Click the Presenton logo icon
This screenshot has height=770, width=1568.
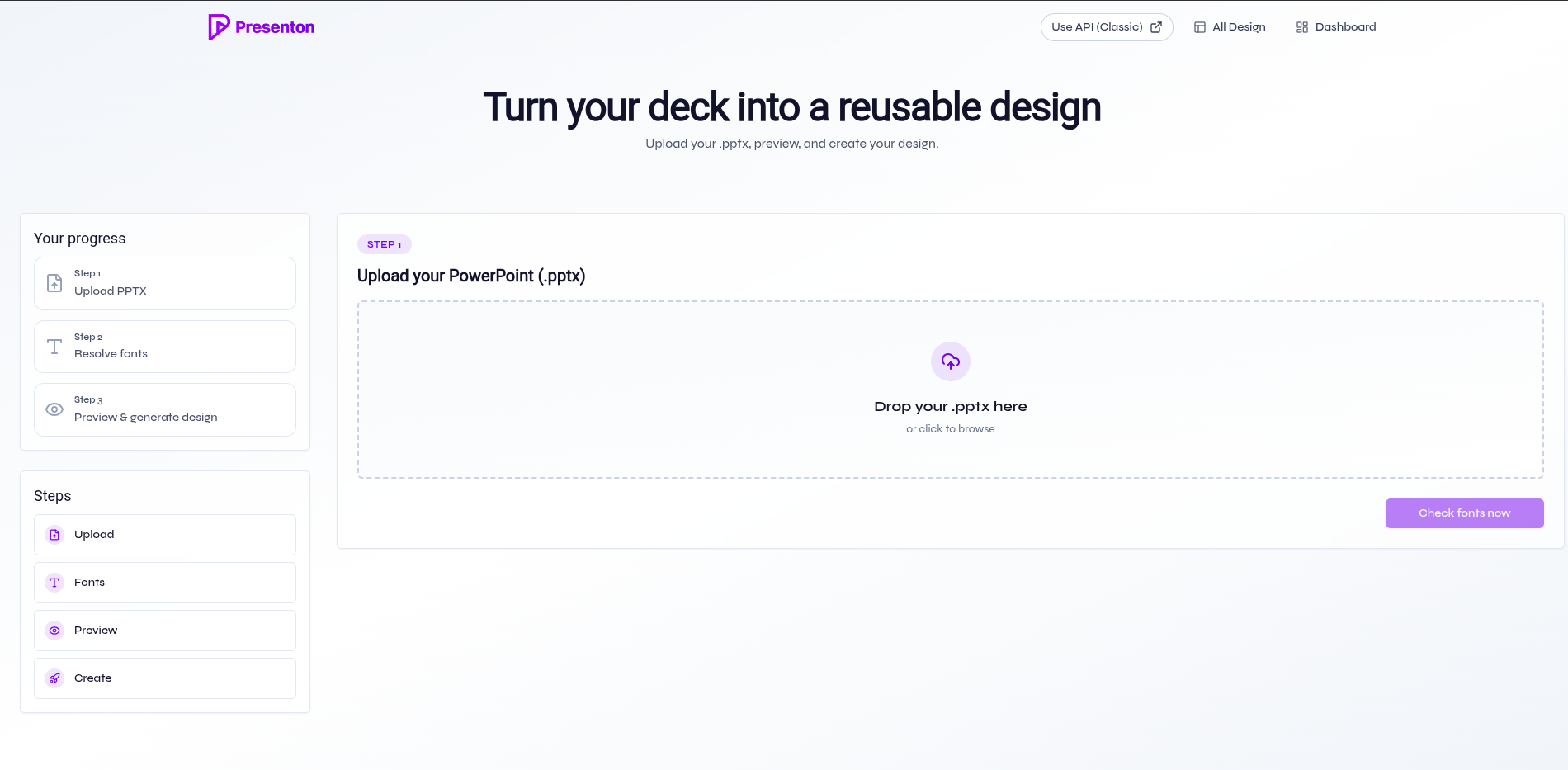tap(218, 26)
